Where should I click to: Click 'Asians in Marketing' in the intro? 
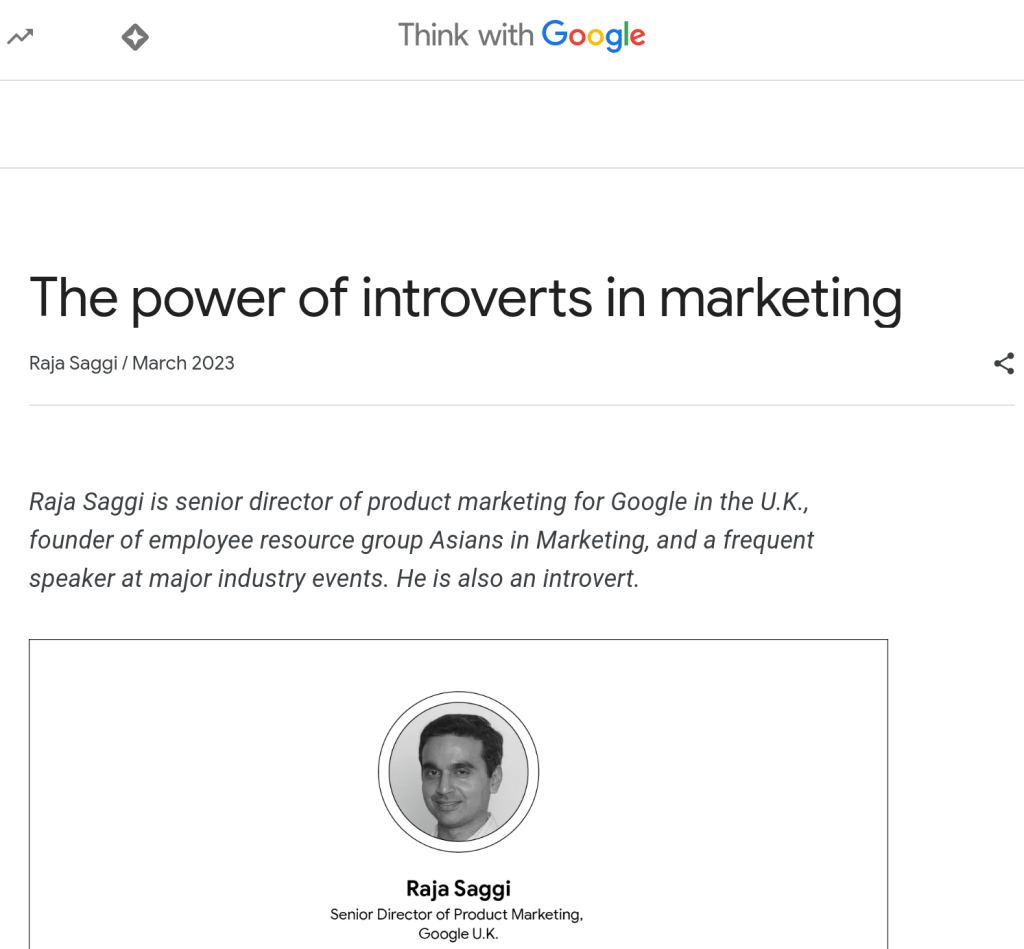(537, 540)
